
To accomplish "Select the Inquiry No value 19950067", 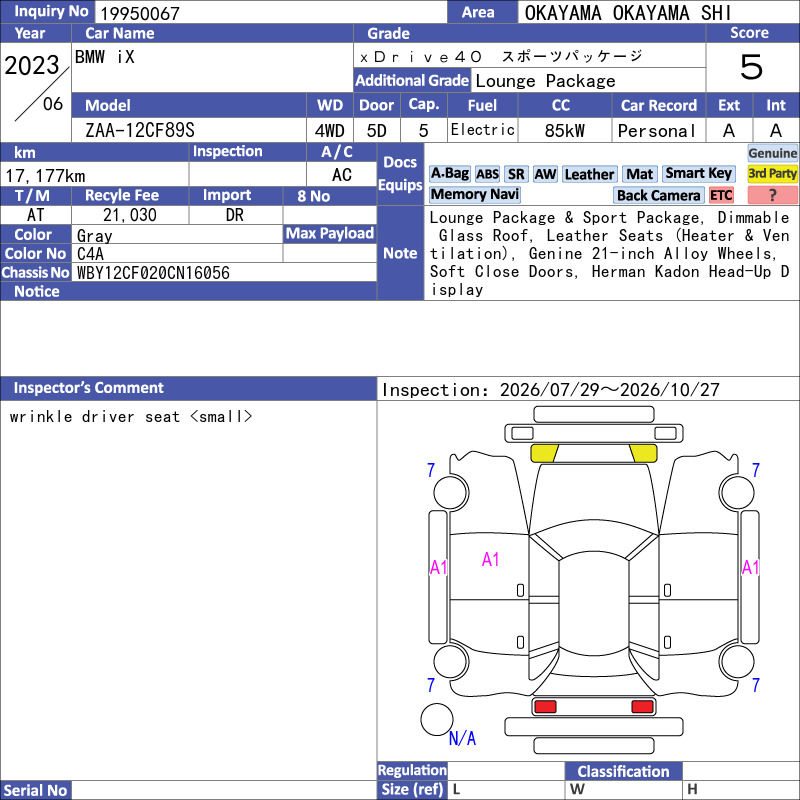I will (x=140, y=13).
